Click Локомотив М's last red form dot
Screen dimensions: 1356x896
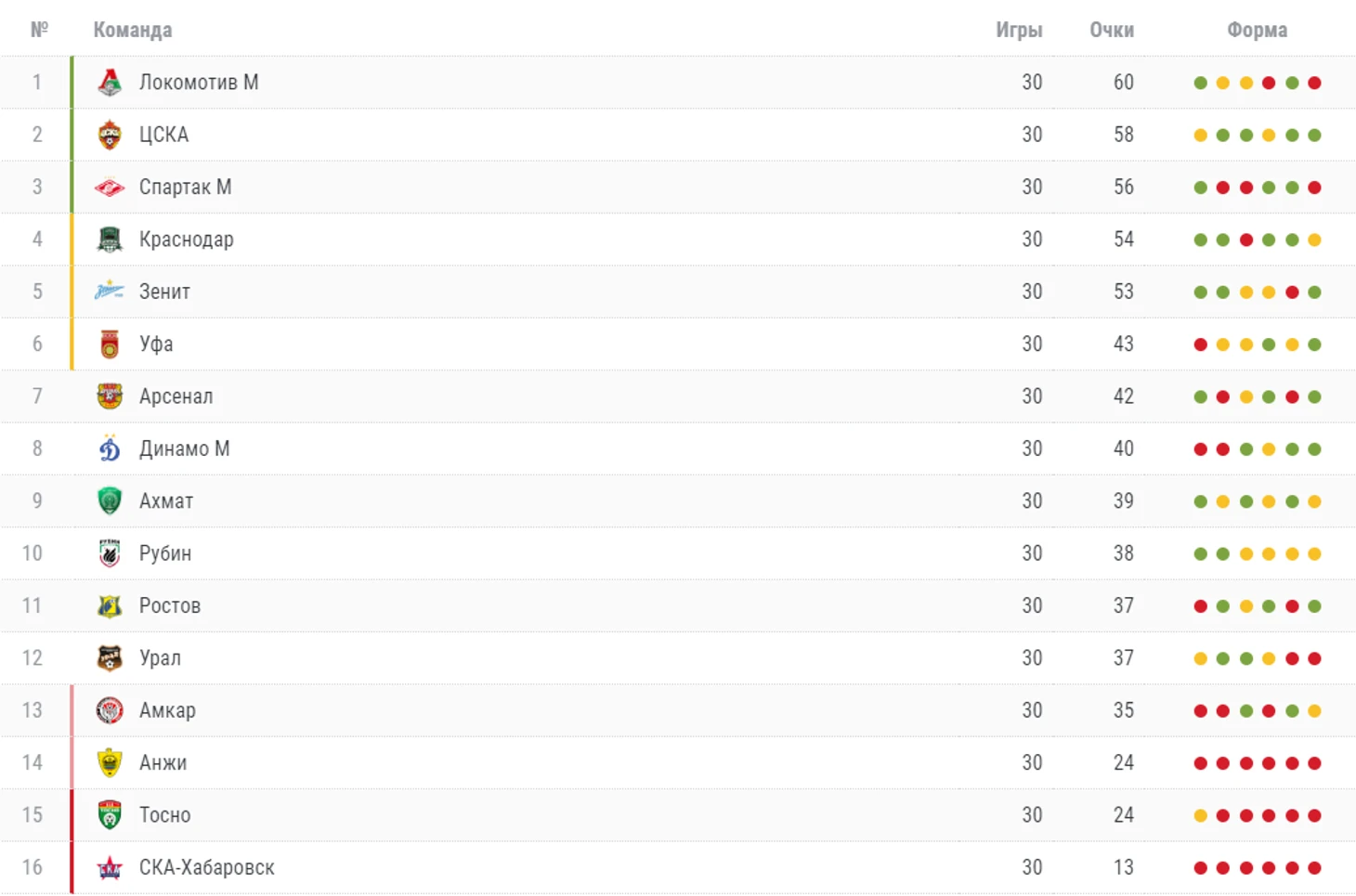coord(1314,83)
